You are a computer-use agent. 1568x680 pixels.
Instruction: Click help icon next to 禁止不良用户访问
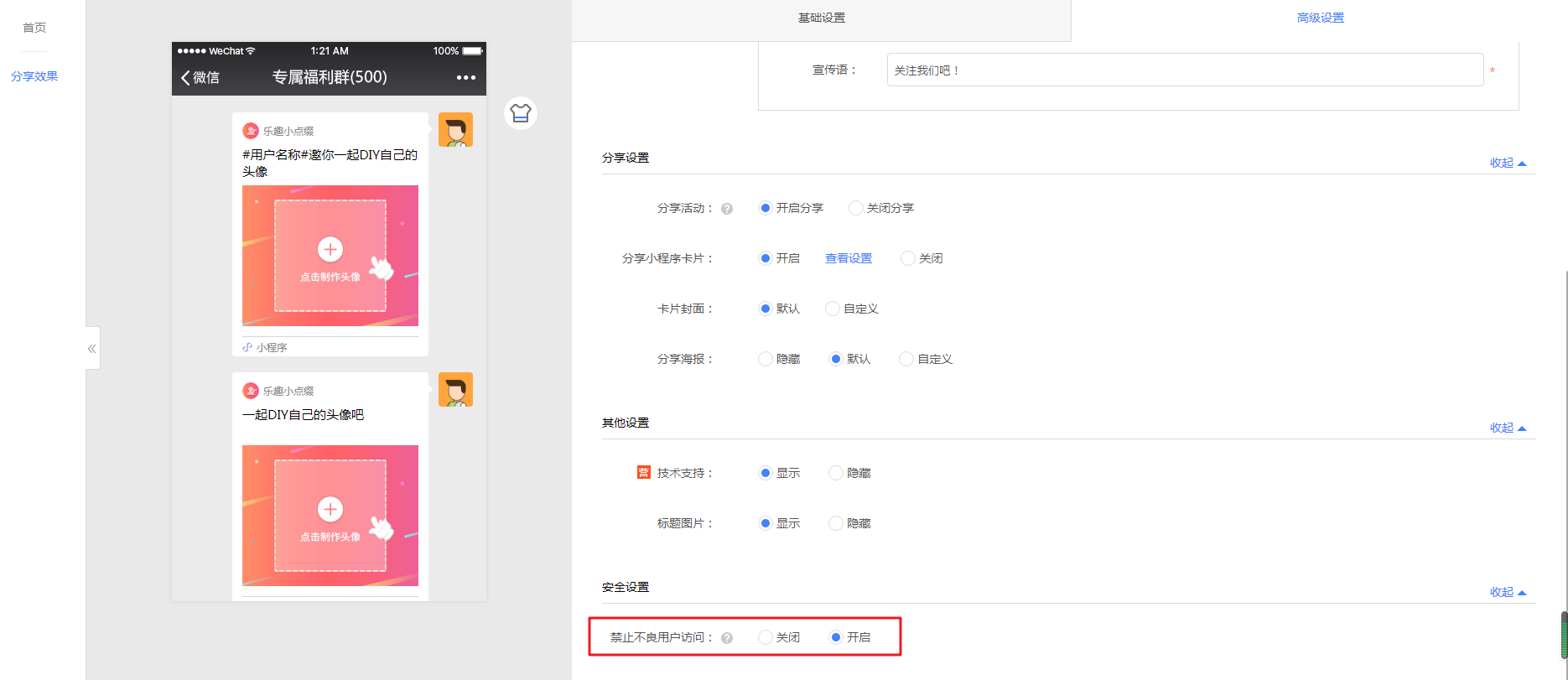click(727, 638)
